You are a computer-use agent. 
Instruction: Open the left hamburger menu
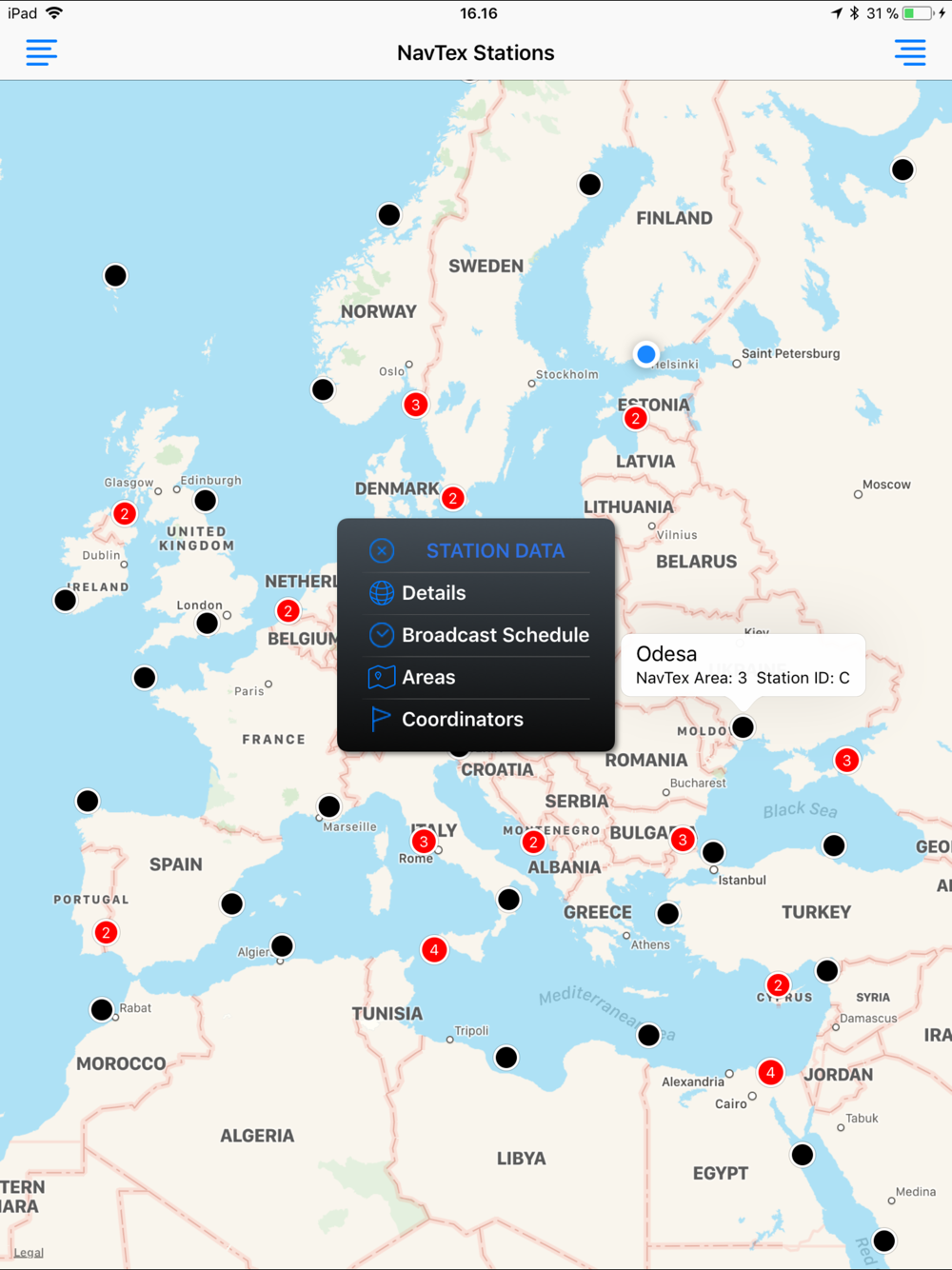tap(41, 52)
